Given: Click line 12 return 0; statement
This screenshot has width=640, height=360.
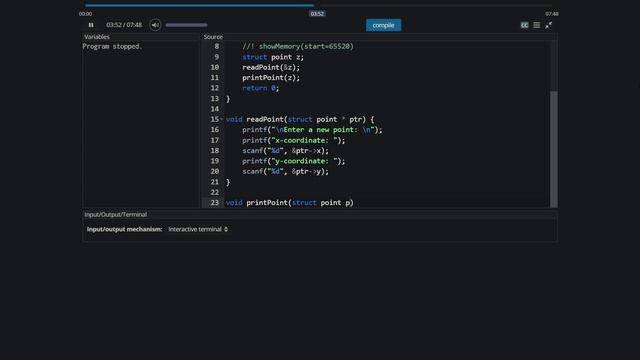Looking at the screenshot, I should click(260, 88).
